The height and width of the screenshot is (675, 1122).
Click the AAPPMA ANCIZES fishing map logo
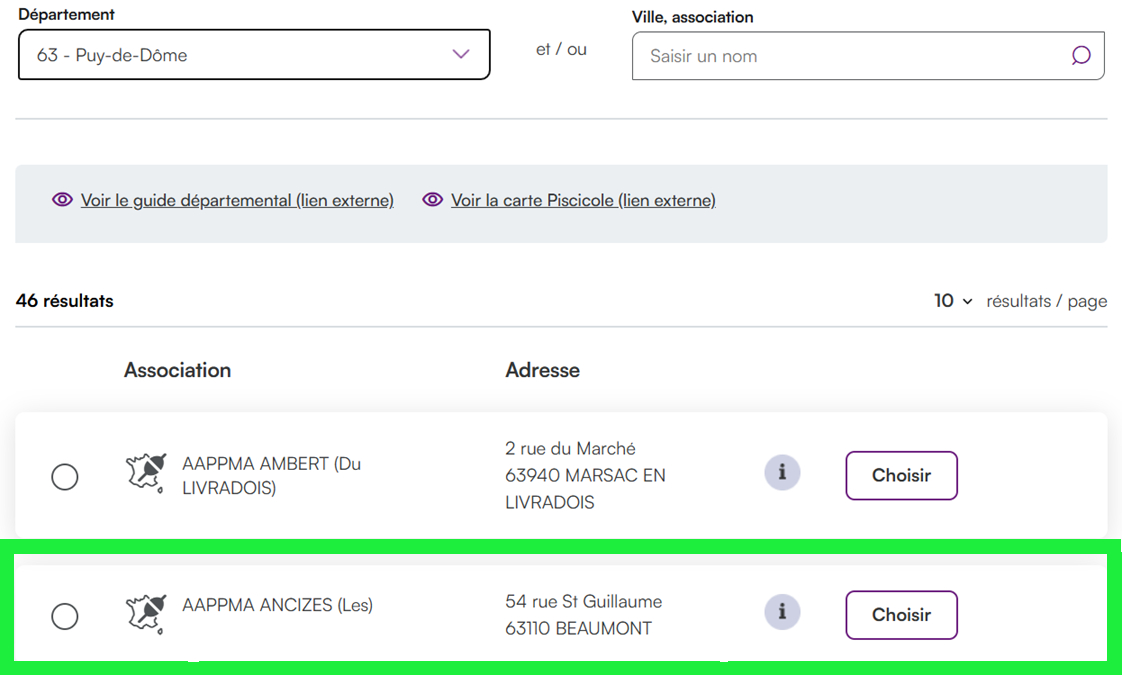(x=146, y=614)
